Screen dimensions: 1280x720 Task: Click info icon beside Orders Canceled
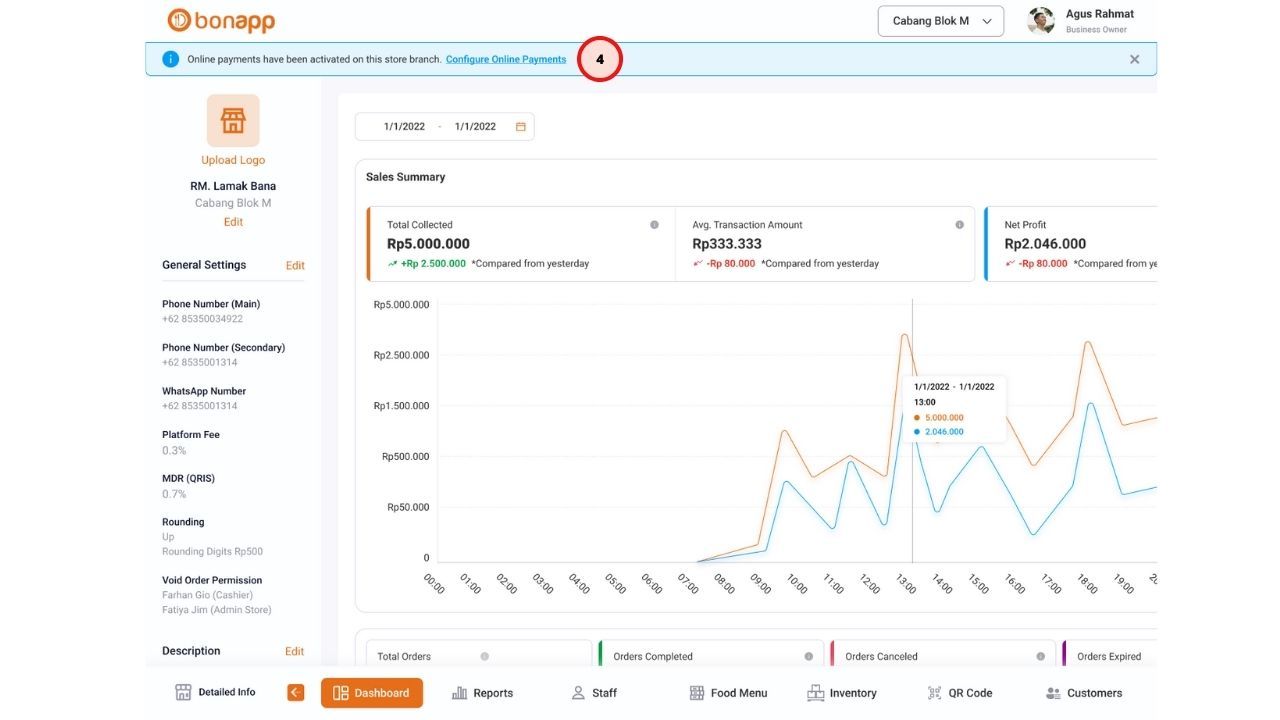pyautogui.click(x=1040, y=657)
